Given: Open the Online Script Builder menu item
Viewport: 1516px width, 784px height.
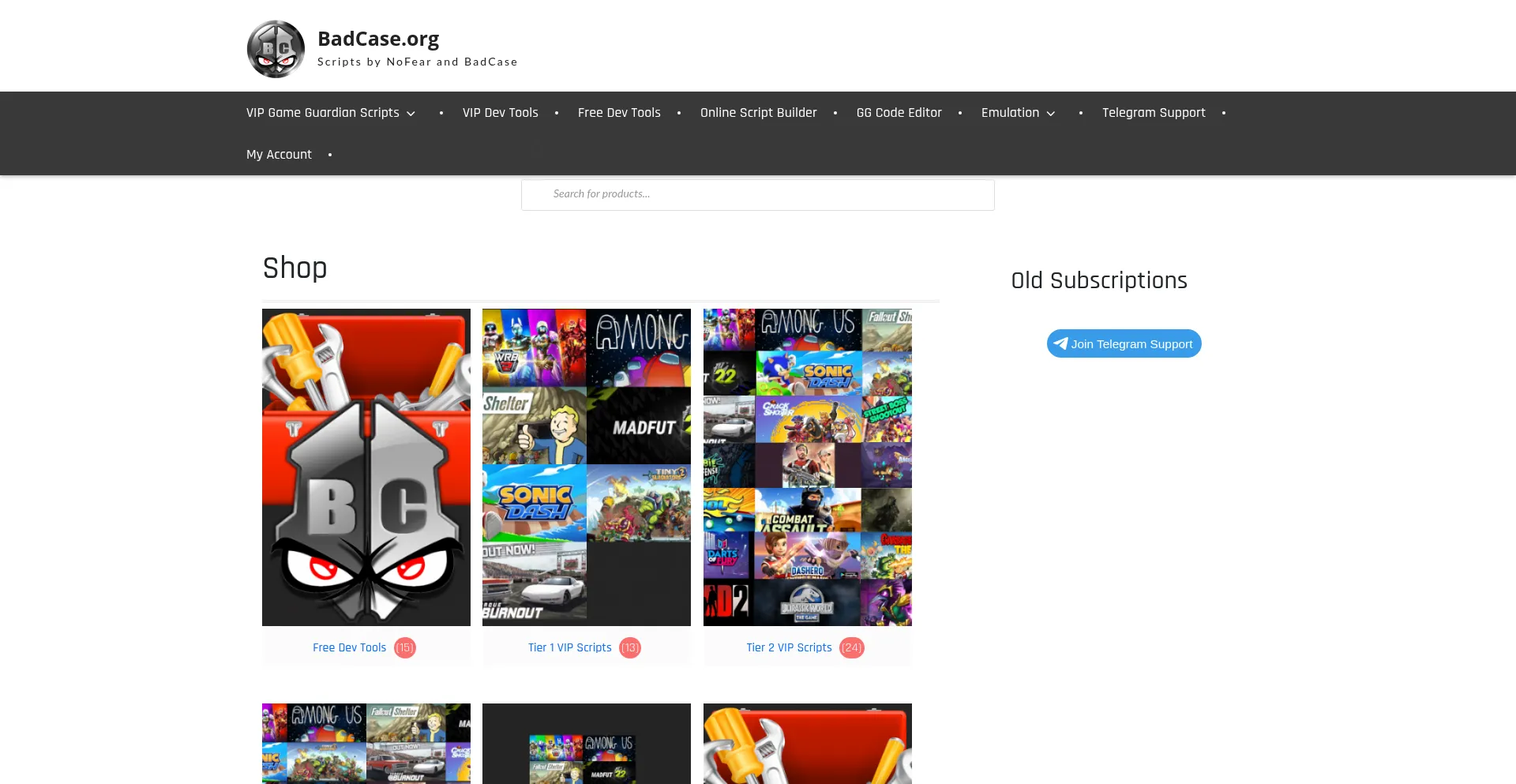Looking at the screenshot, I should pos(758,113).
